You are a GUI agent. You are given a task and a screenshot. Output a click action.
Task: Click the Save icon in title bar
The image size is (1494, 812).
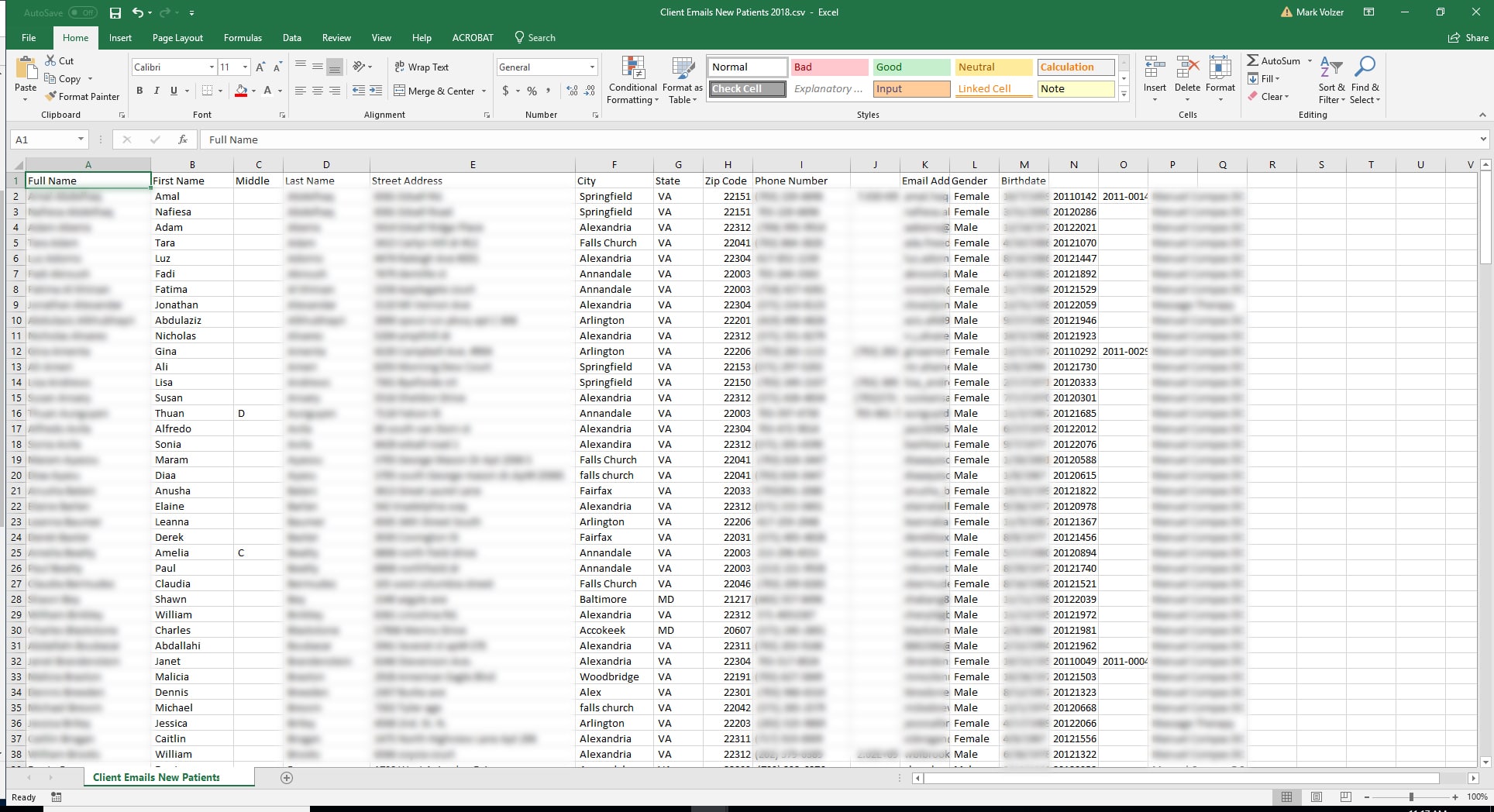click(115, 12)
